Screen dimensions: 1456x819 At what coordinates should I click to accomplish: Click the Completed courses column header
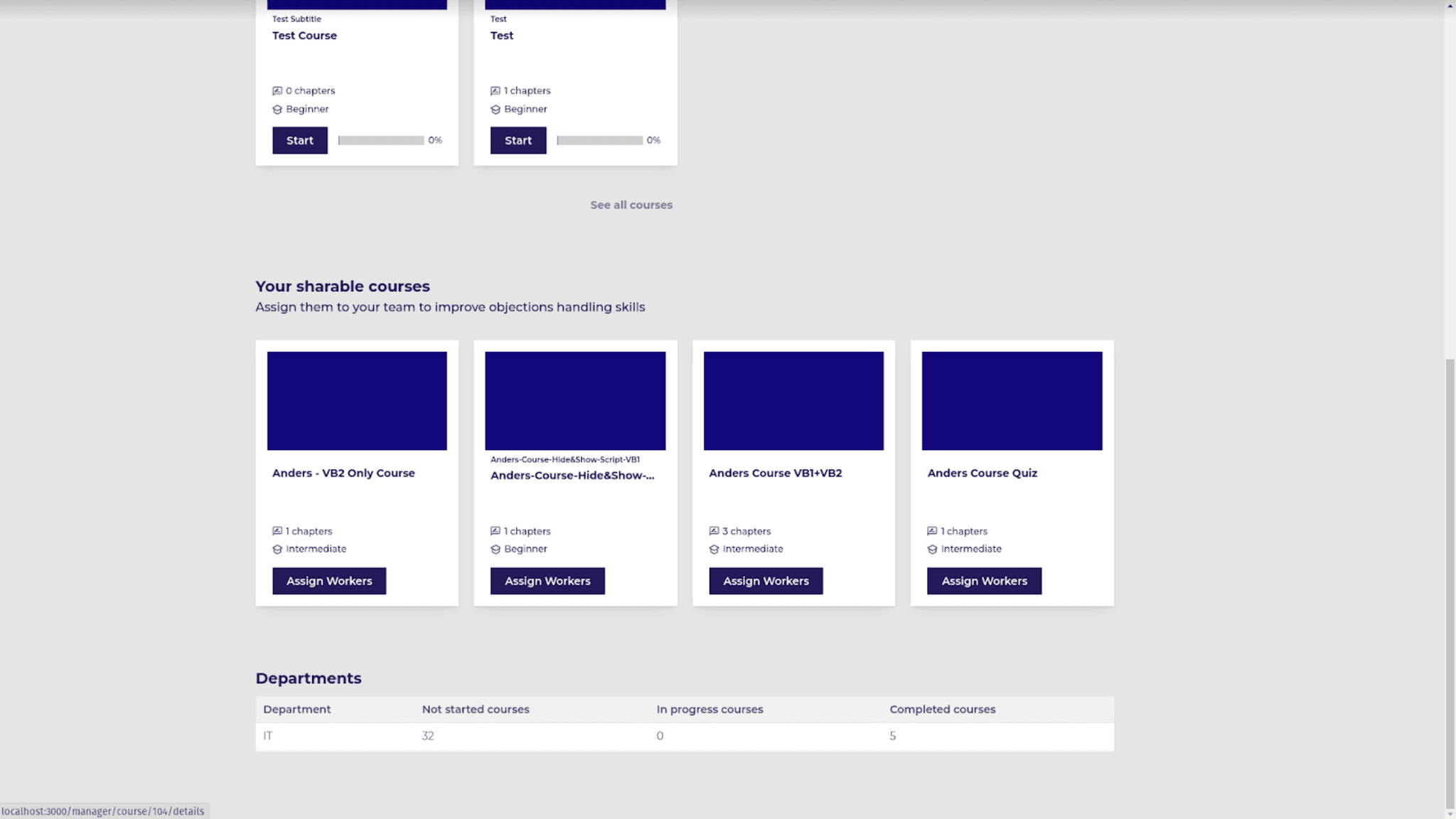pyautogui.click(x=942, y=710)
